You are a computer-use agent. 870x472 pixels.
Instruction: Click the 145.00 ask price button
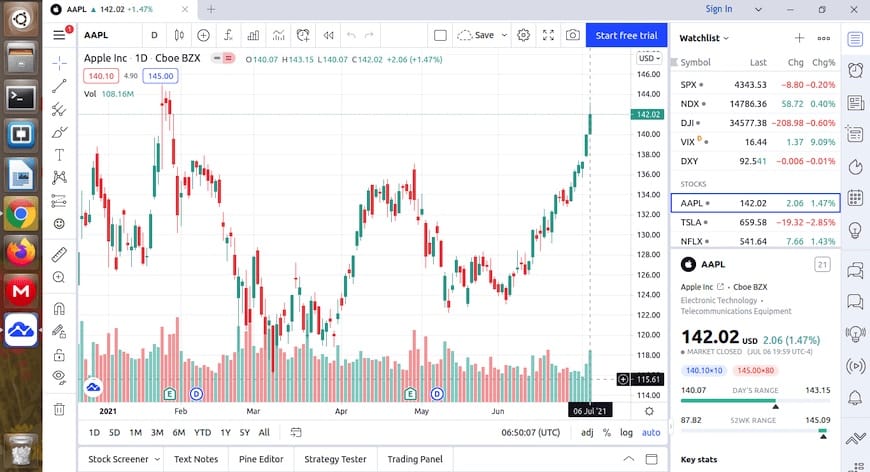[x=160, y=76]
